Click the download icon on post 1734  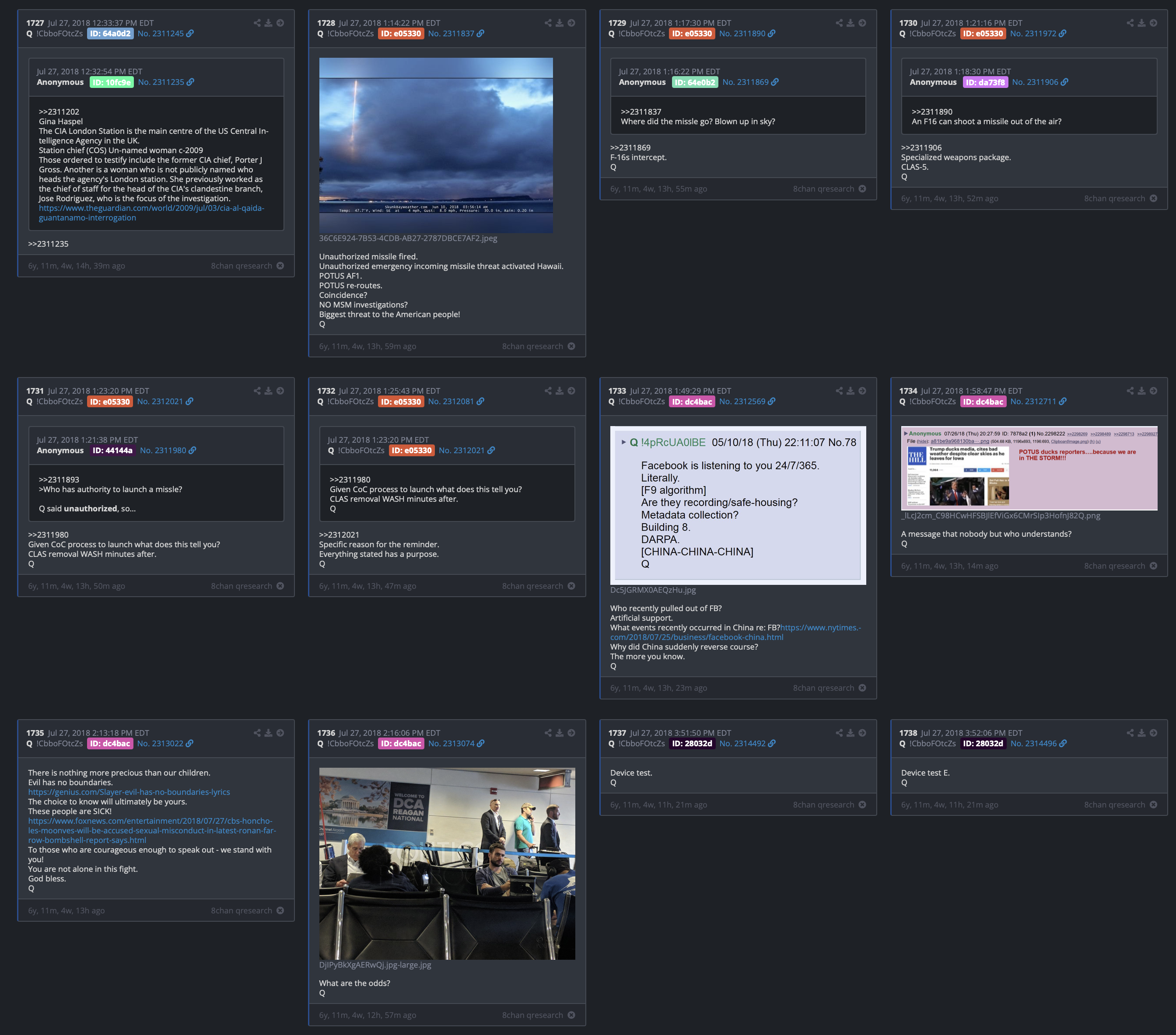pos(1142,391)
